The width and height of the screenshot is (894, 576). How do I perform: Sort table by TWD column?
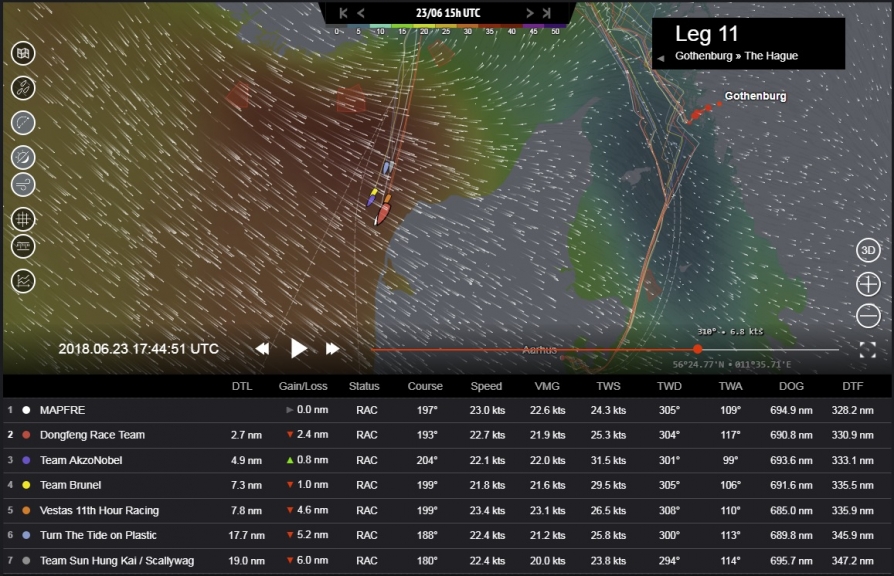669,386
